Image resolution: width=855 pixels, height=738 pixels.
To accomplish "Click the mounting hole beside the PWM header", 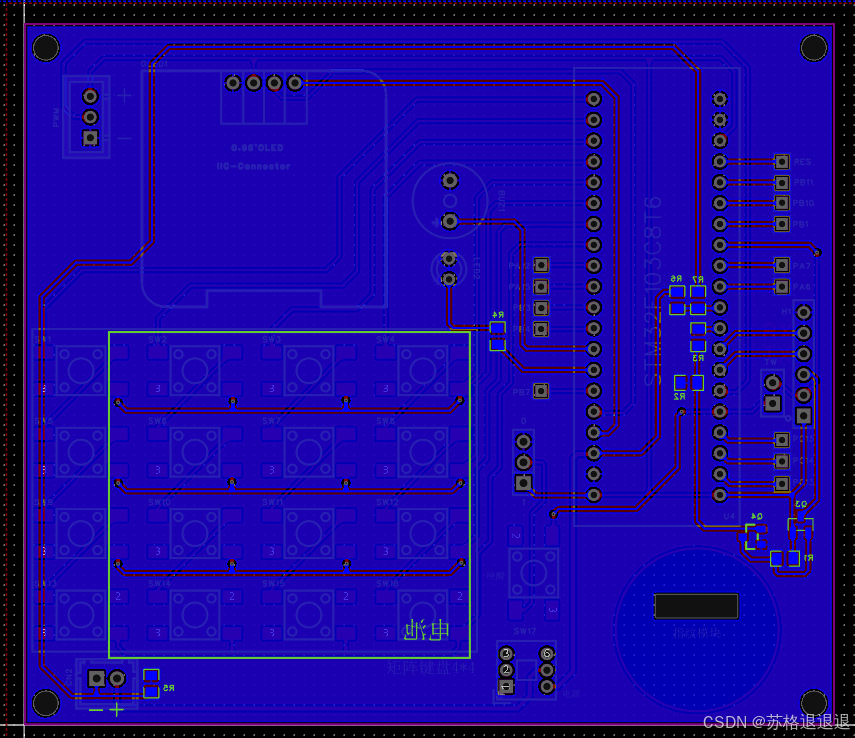I will (46, 48).
